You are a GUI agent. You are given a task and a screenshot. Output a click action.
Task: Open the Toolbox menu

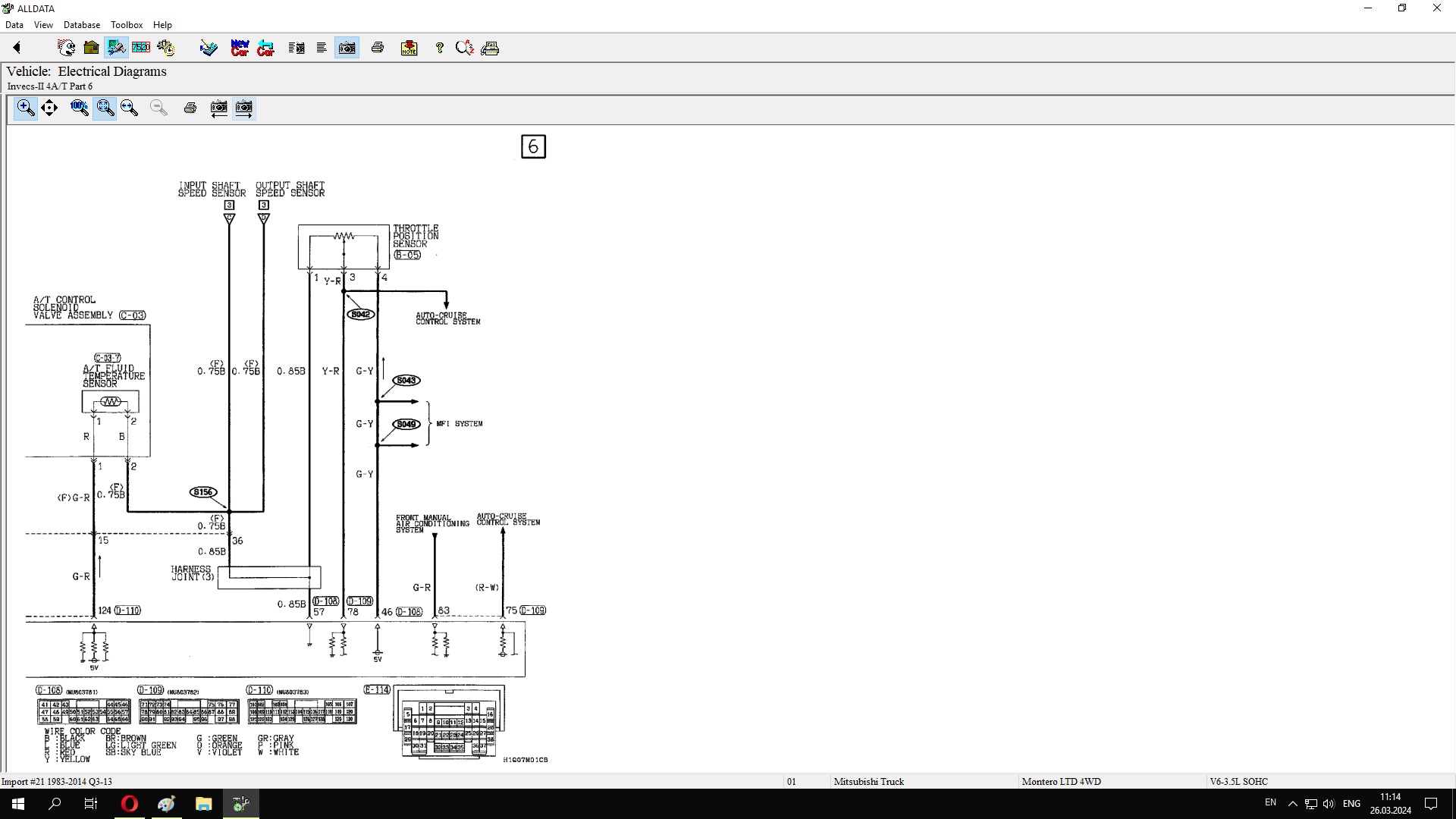pos(127,25)
